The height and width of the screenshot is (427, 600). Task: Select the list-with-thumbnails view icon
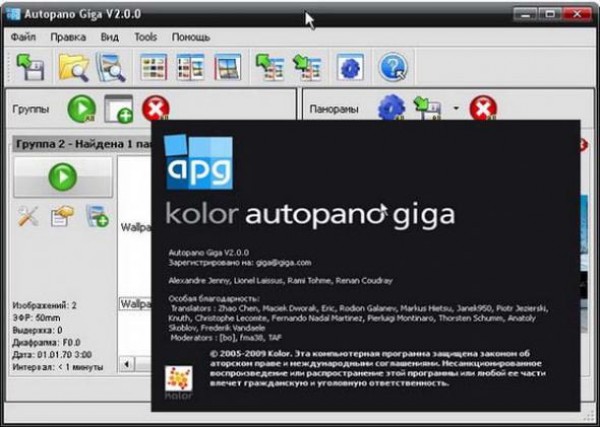tap(191, 67)
